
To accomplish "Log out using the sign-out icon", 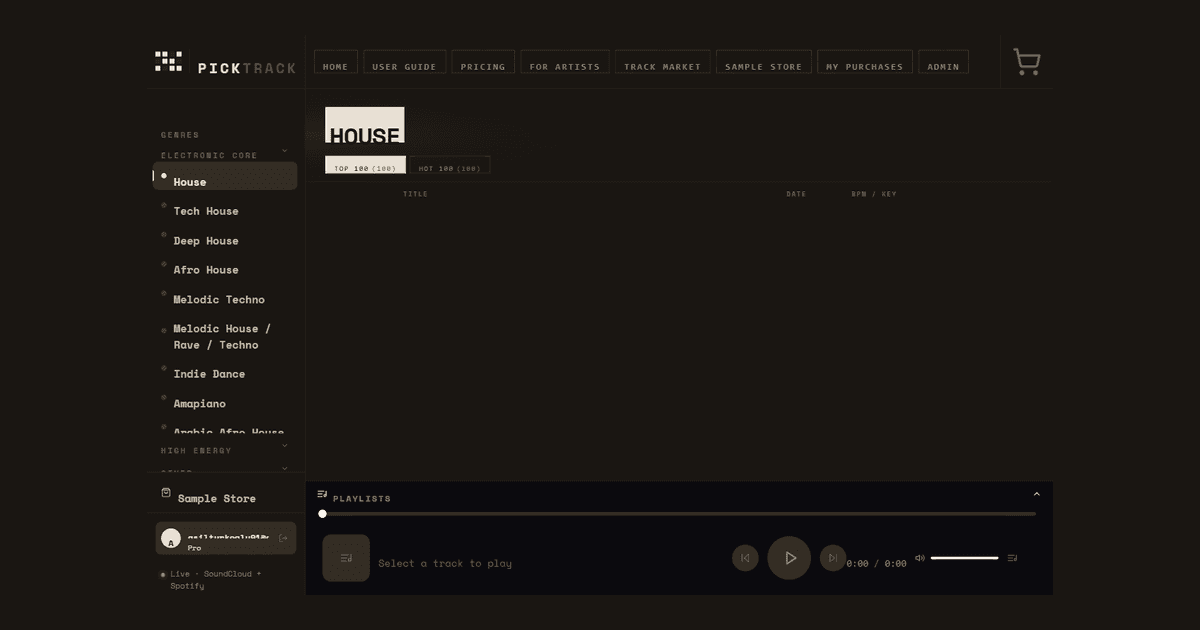I will point(283,538).
